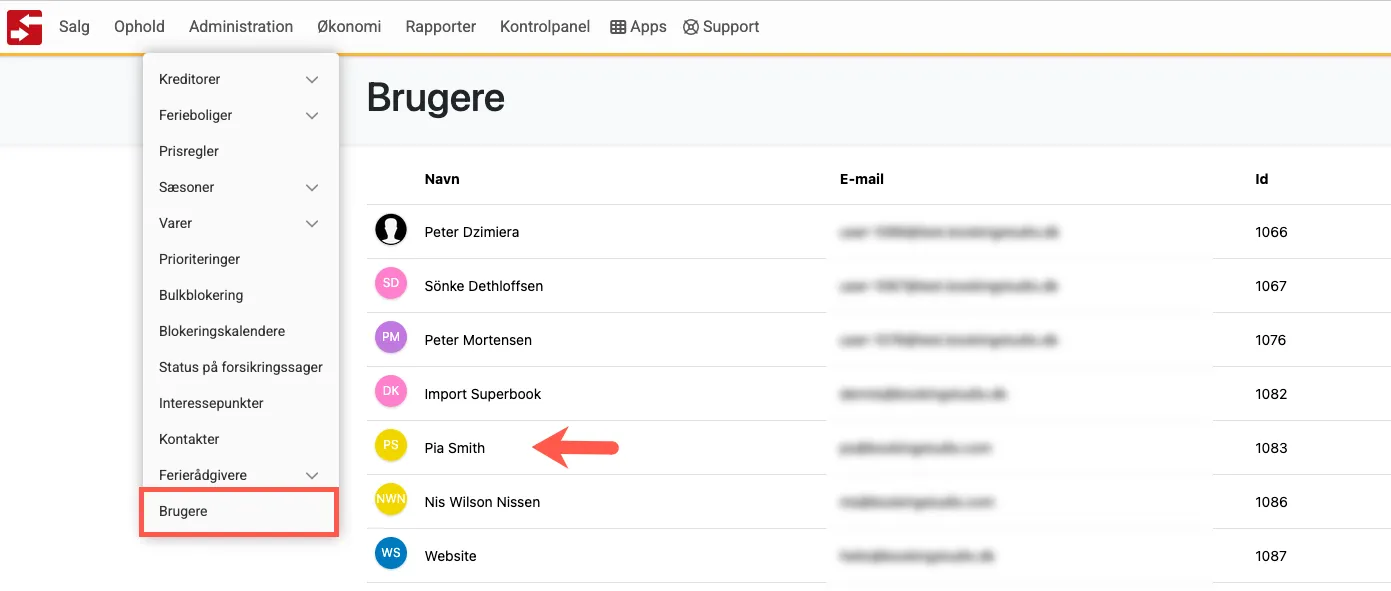Image resolution: width=1391 pixels, height=591 pixels.
Task: Expand the Ferierådgivere submenu chevron
Action: tap(312, 475)
